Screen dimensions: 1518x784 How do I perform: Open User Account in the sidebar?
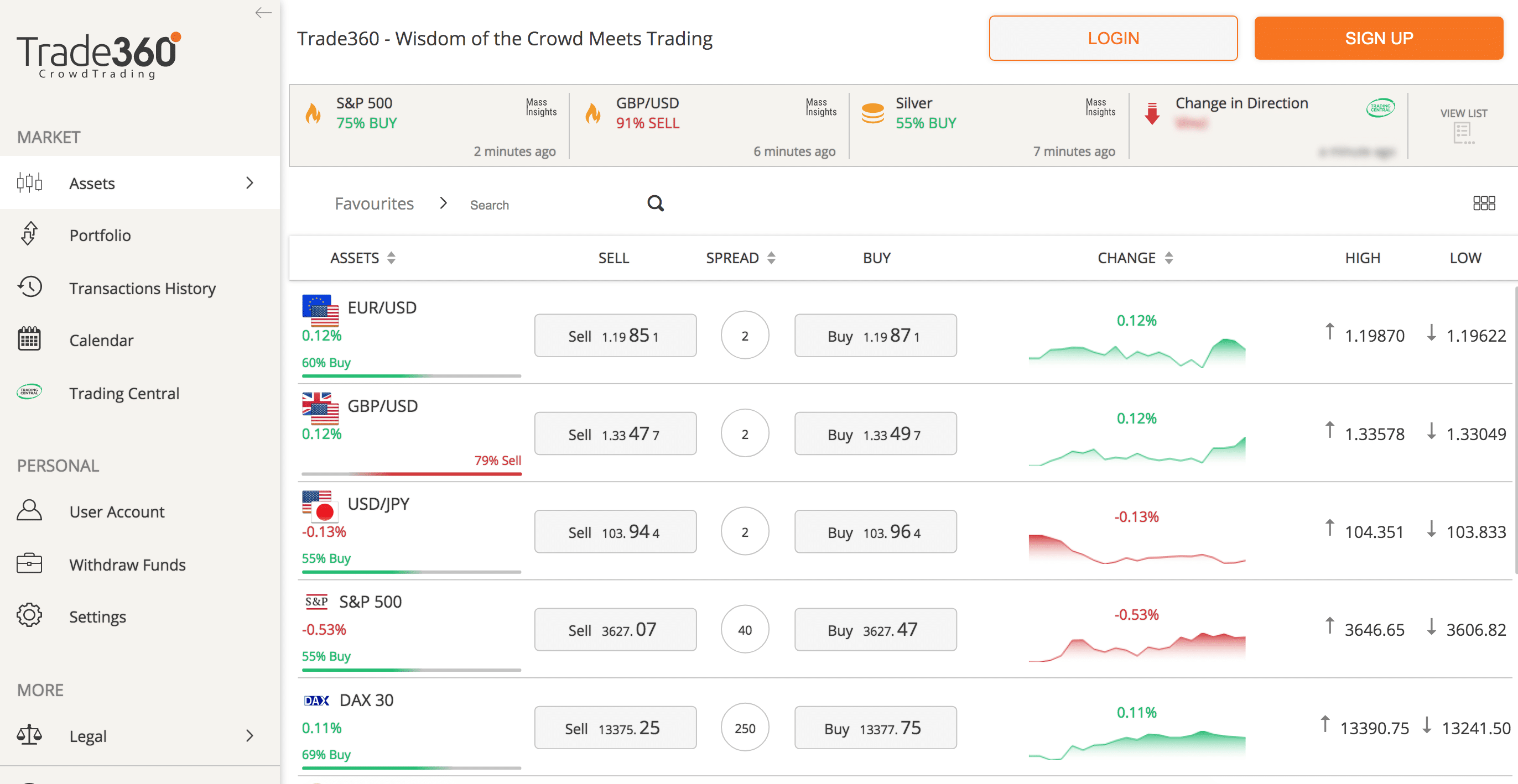[x=139, y=511]
